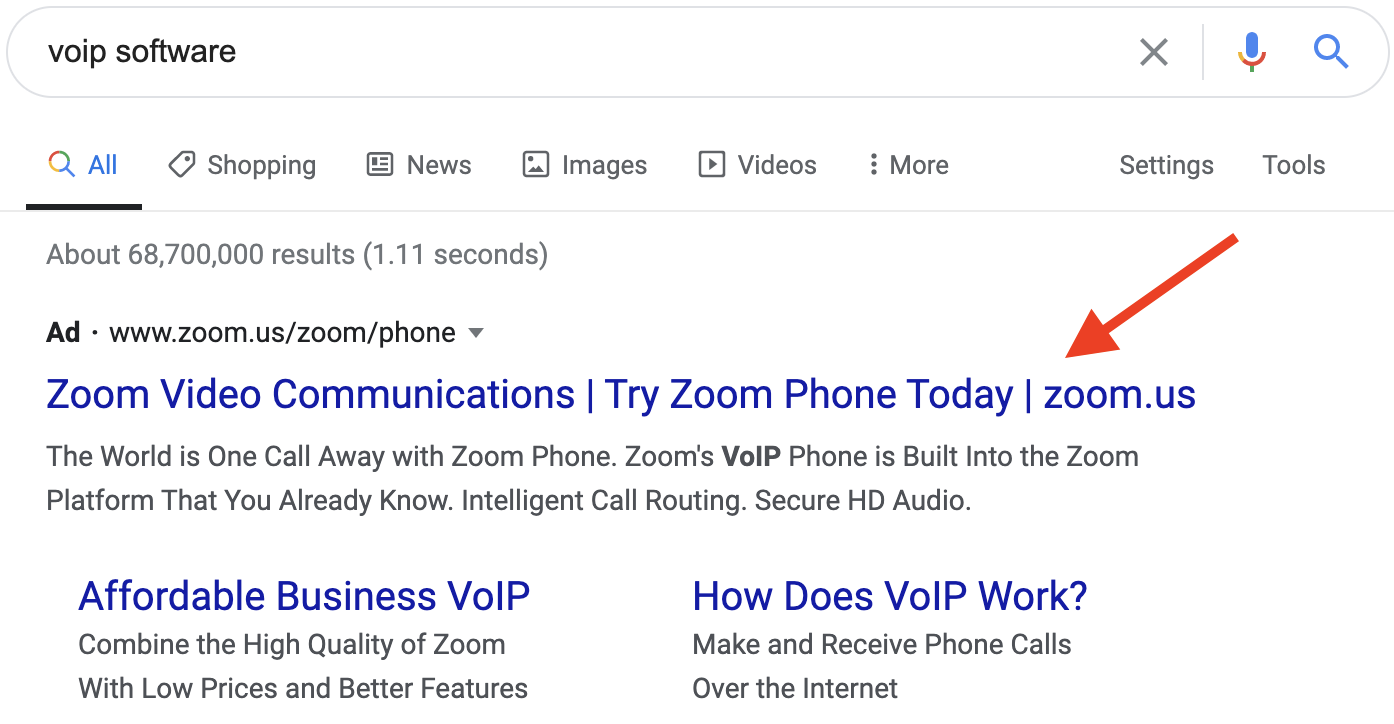The height and width of the screenshot is (724, 1394).
Task: Open the Zoom Video Communications ad headline
Action: pos(621,394)
